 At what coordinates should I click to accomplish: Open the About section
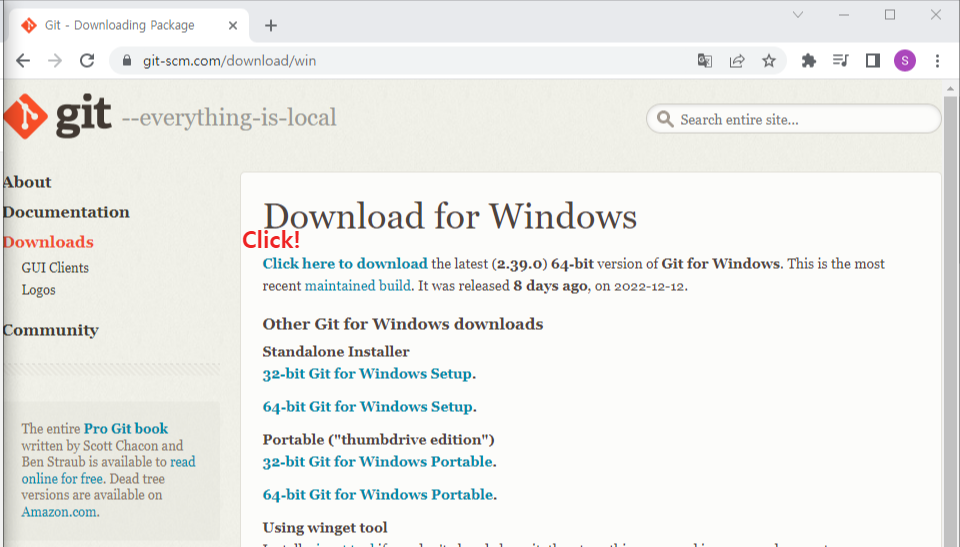[x=27, y=182]
